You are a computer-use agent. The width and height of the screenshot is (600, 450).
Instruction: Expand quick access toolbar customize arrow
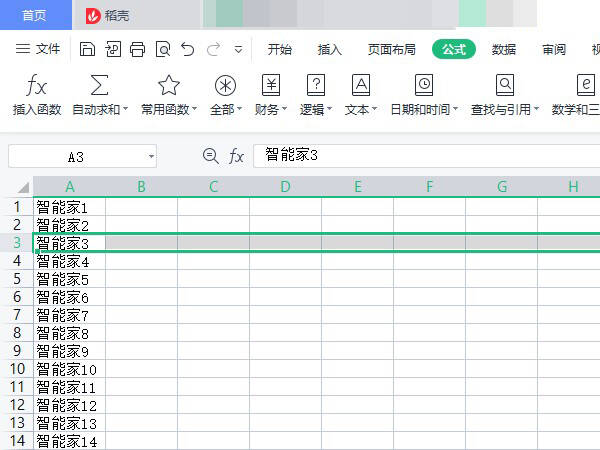coord(238,50)
